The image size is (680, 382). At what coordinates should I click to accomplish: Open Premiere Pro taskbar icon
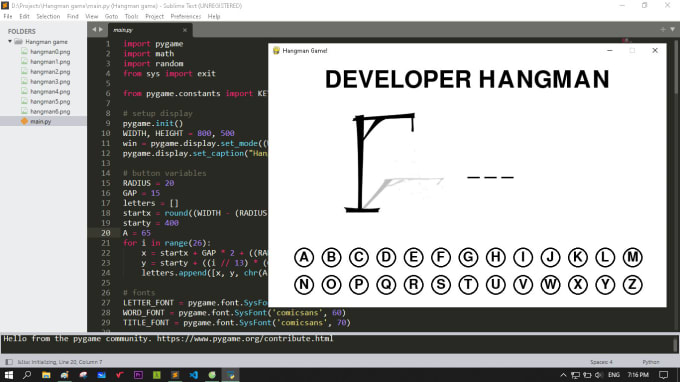tap(138, 375)
